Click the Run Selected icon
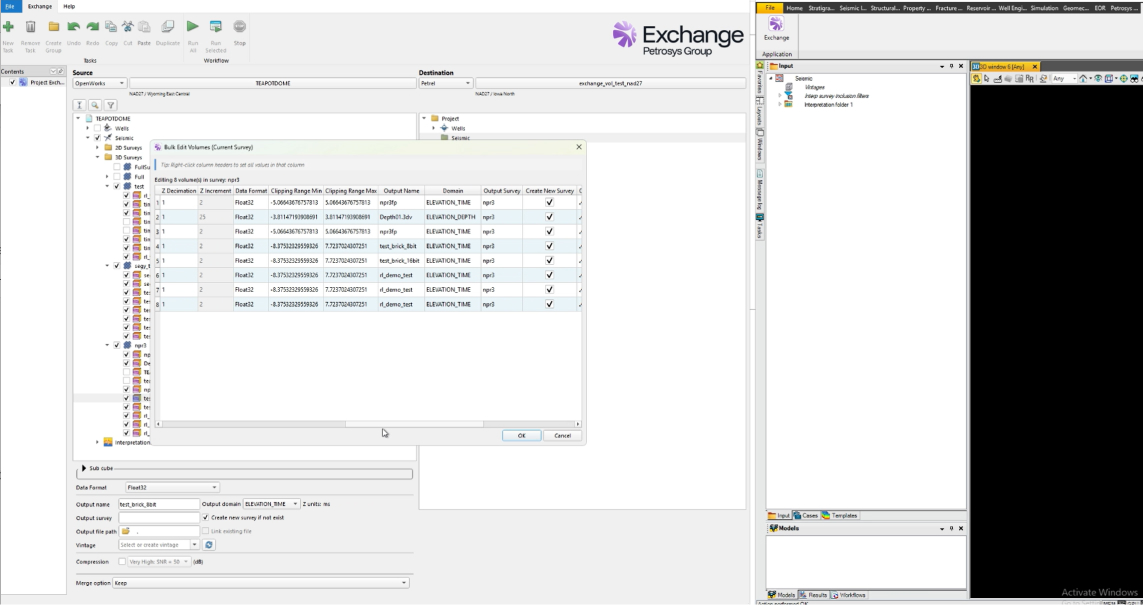The image size is (1143, 605). 215,27
